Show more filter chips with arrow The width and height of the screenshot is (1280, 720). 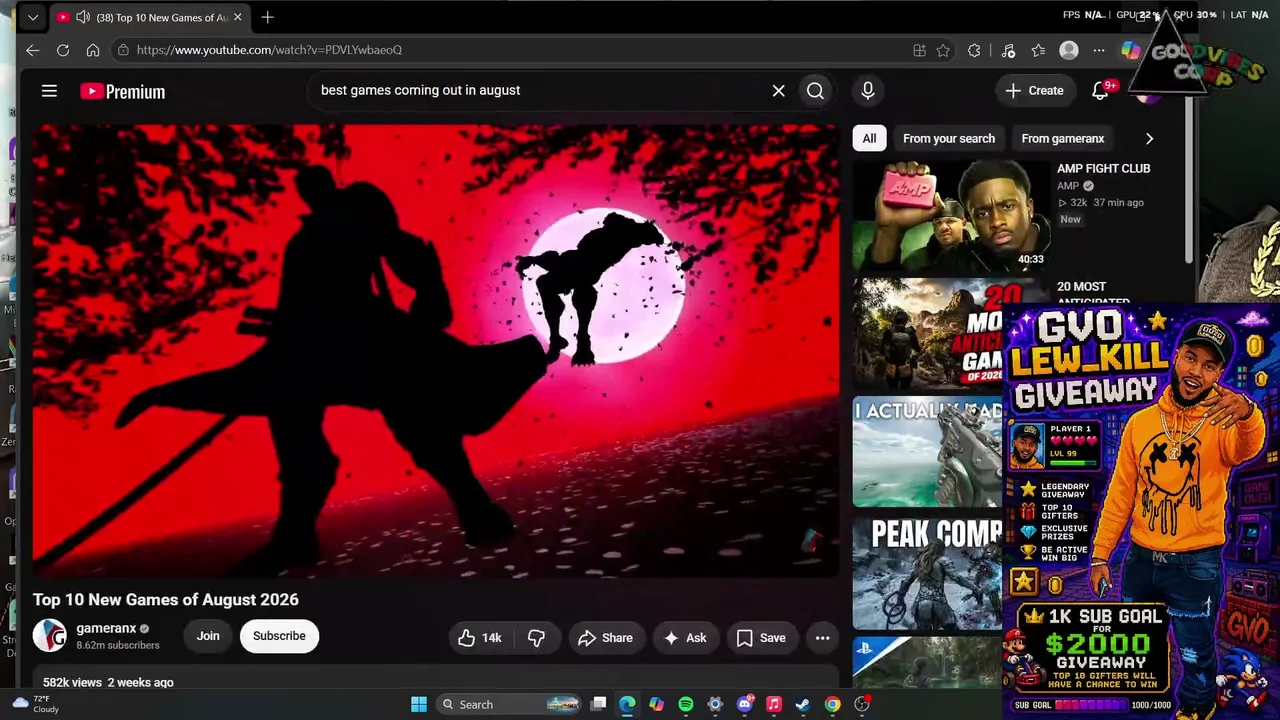[1149, 139]
